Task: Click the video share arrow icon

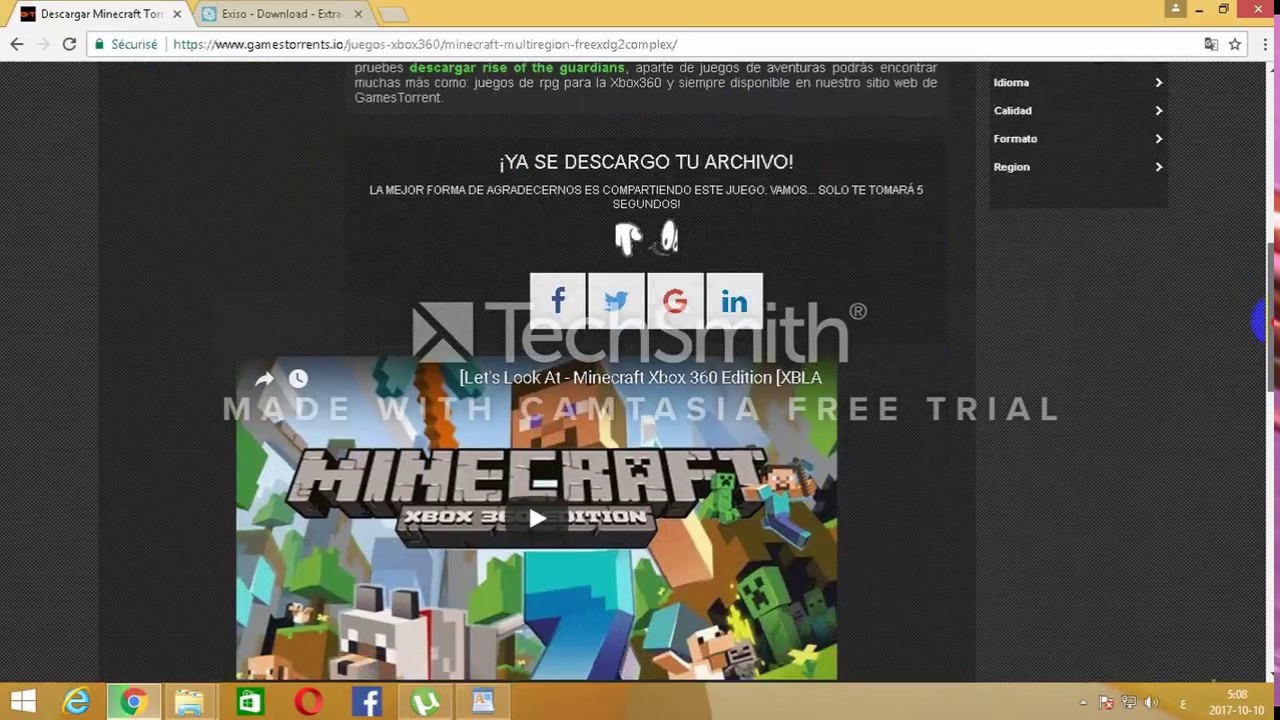Action: tap(264, 379)
